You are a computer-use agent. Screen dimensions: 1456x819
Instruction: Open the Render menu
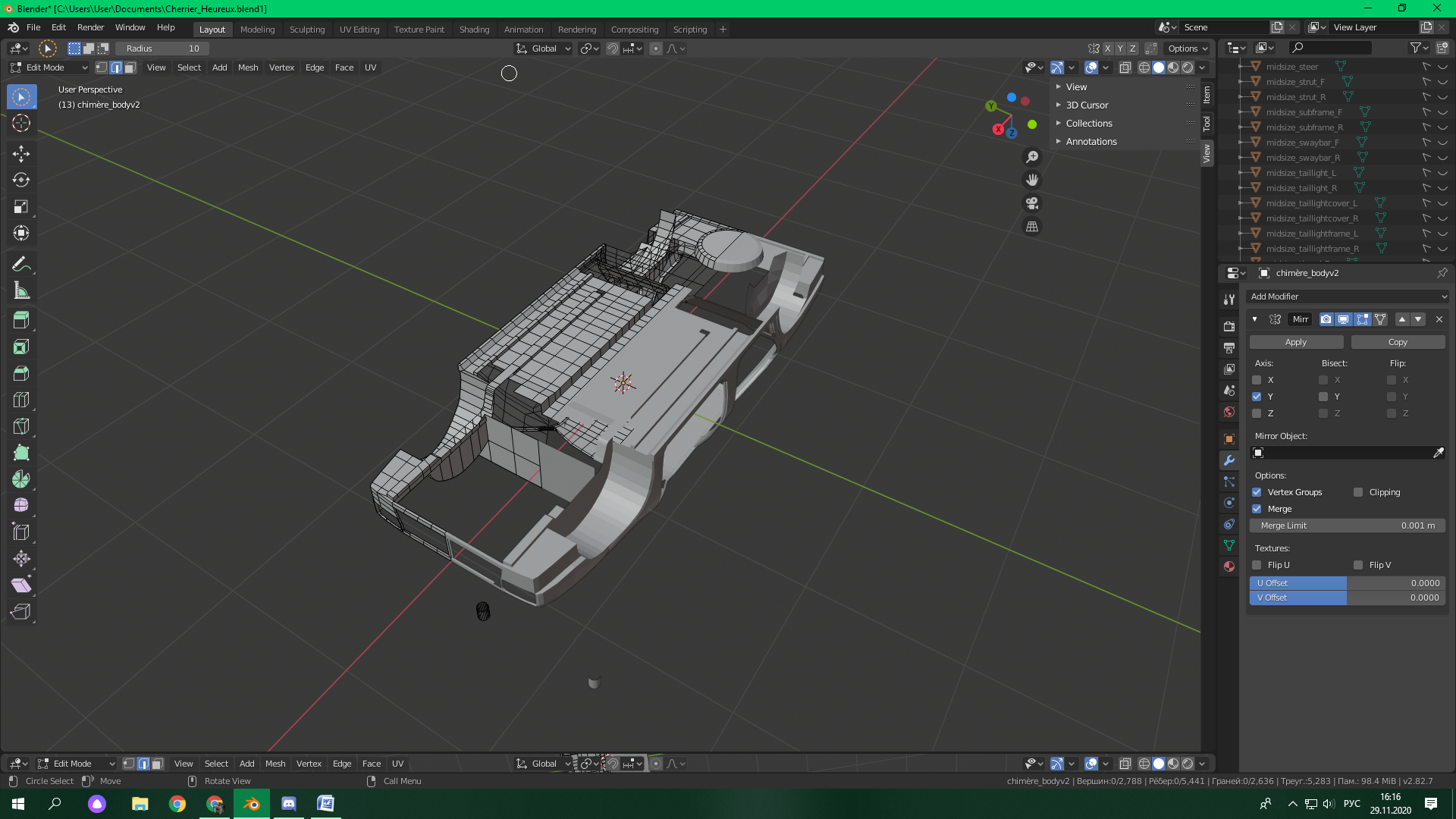point(90,27)
